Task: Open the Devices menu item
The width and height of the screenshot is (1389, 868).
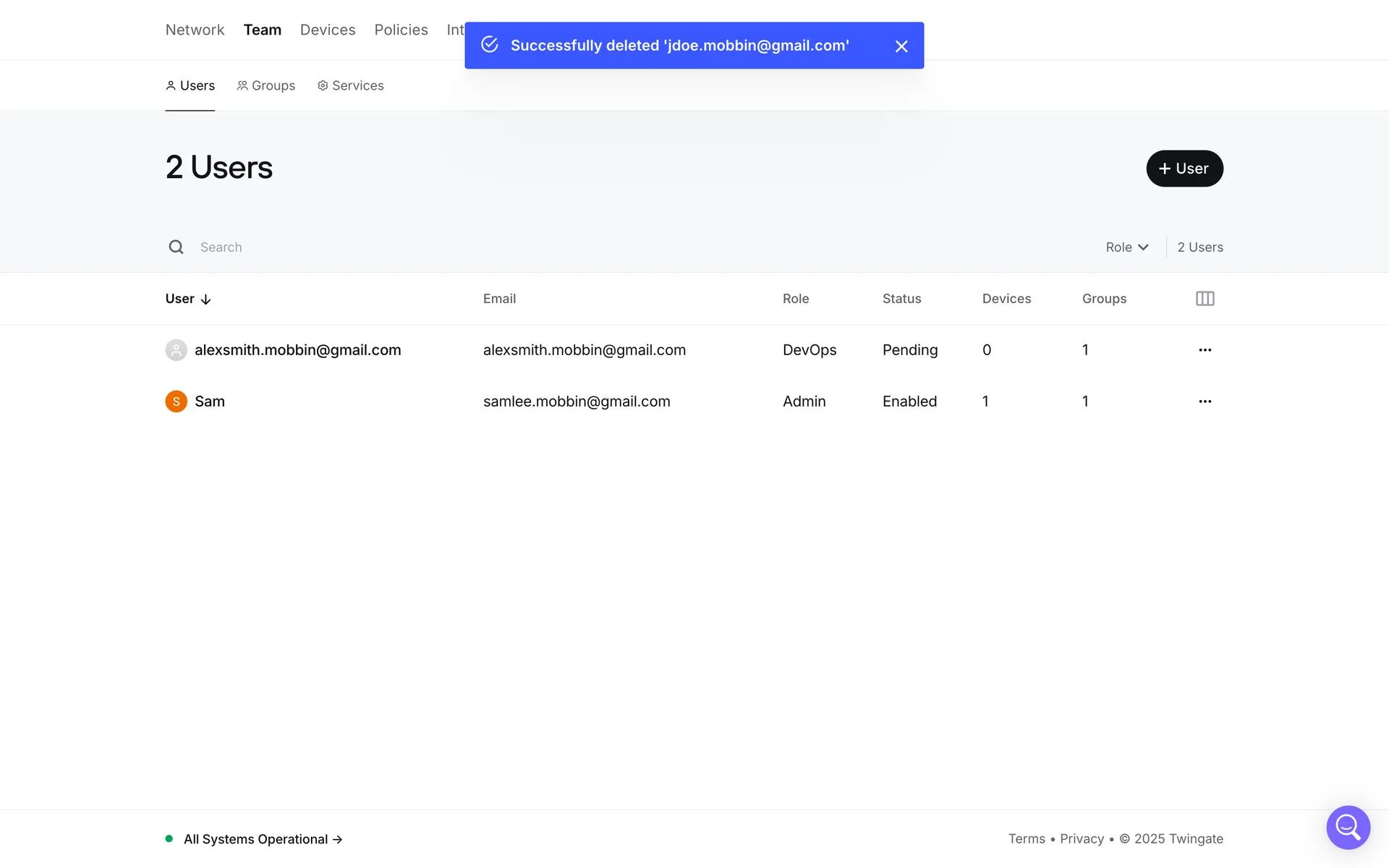Action: pos(328,30)
